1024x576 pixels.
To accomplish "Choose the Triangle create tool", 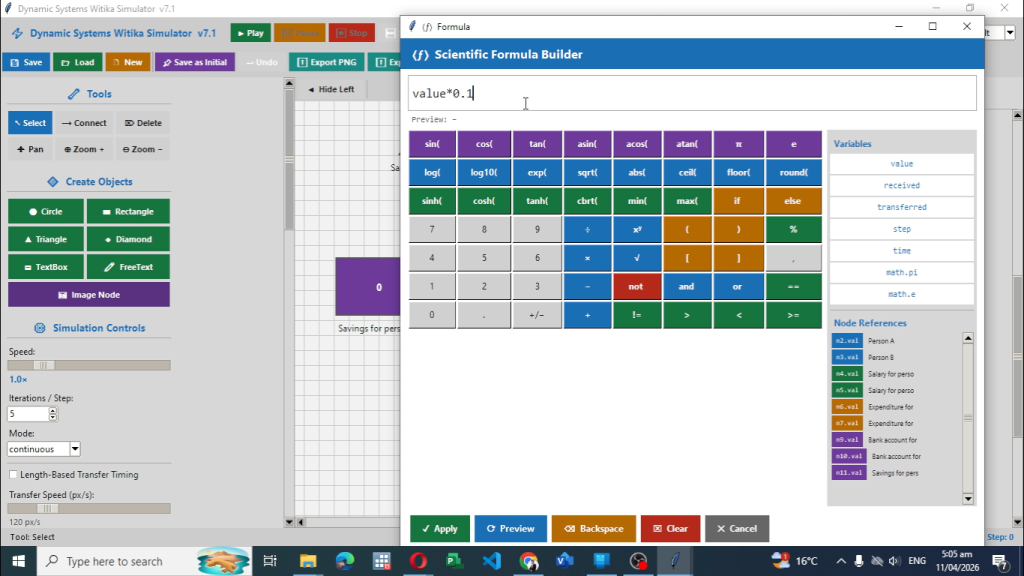I will click(x=46, y=239).
